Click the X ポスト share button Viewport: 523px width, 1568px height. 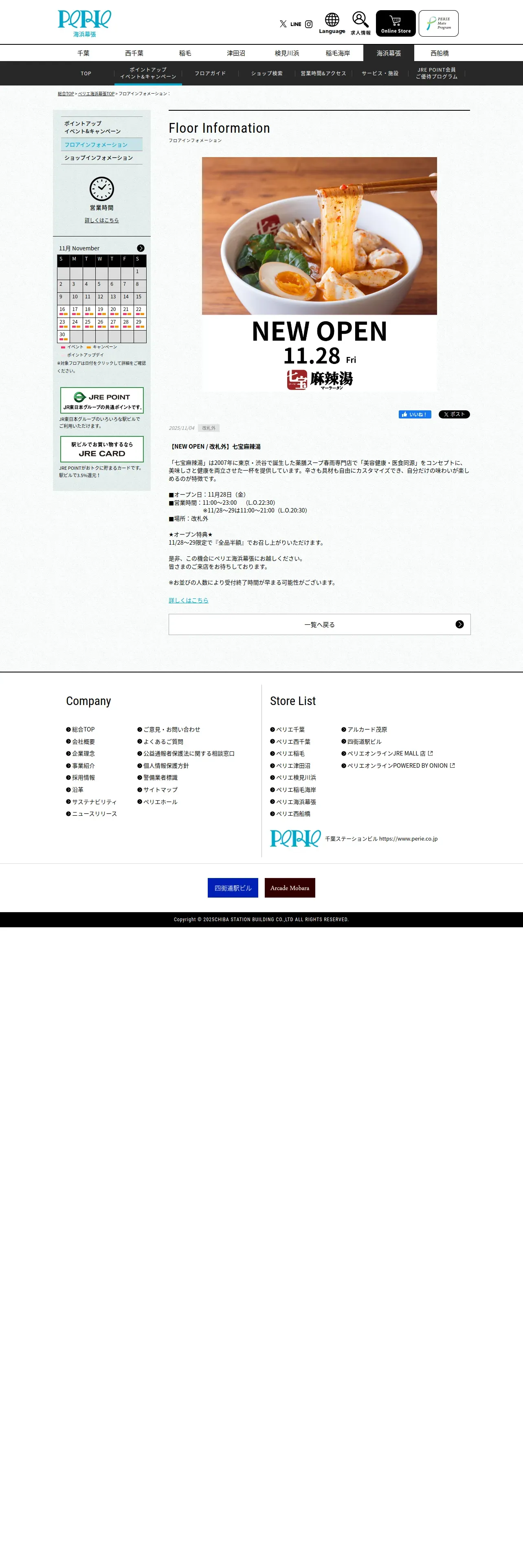click(454, 414)
